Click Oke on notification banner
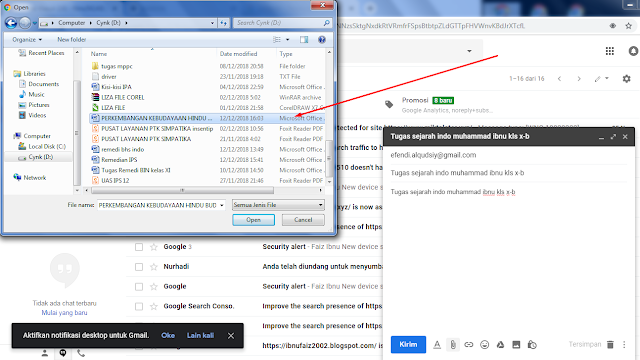This screenshot has width=640, height=360. [x=168, y=336]
